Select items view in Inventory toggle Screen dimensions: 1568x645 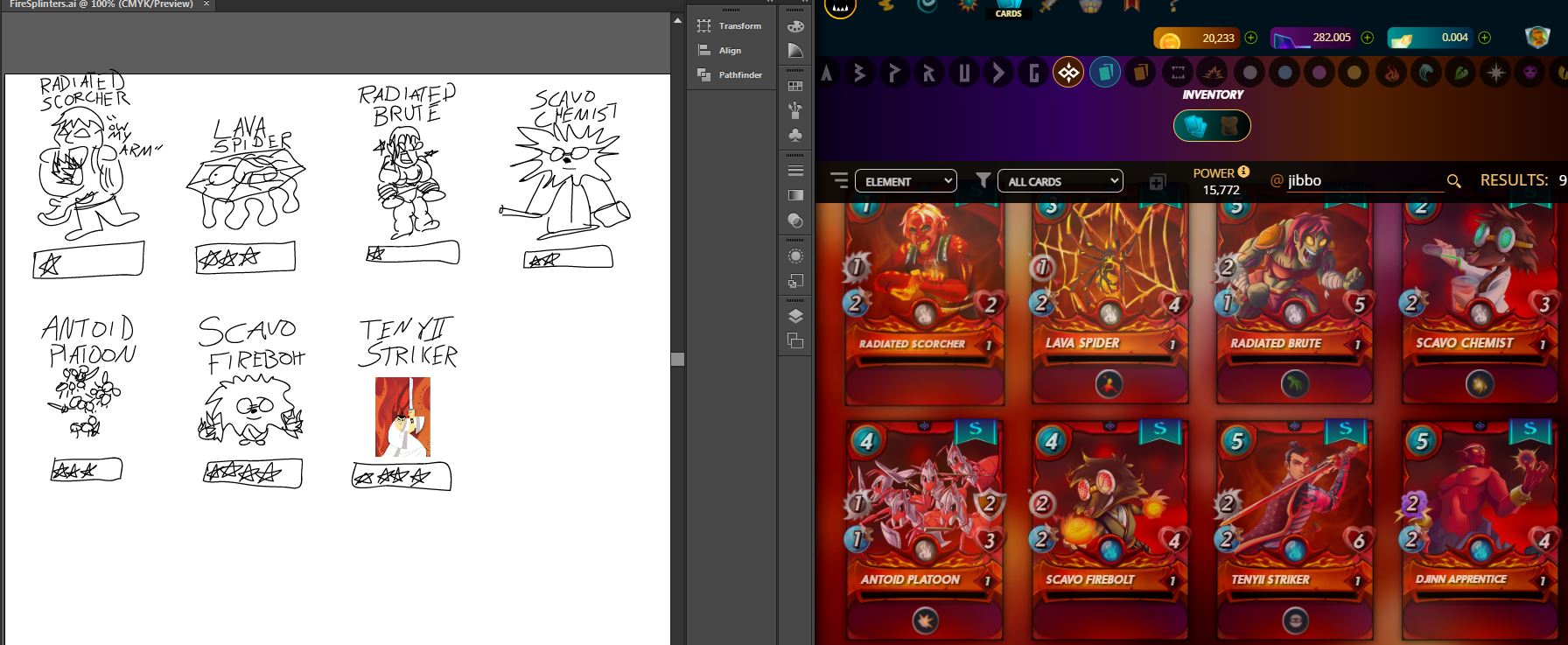coord(1230,126)
